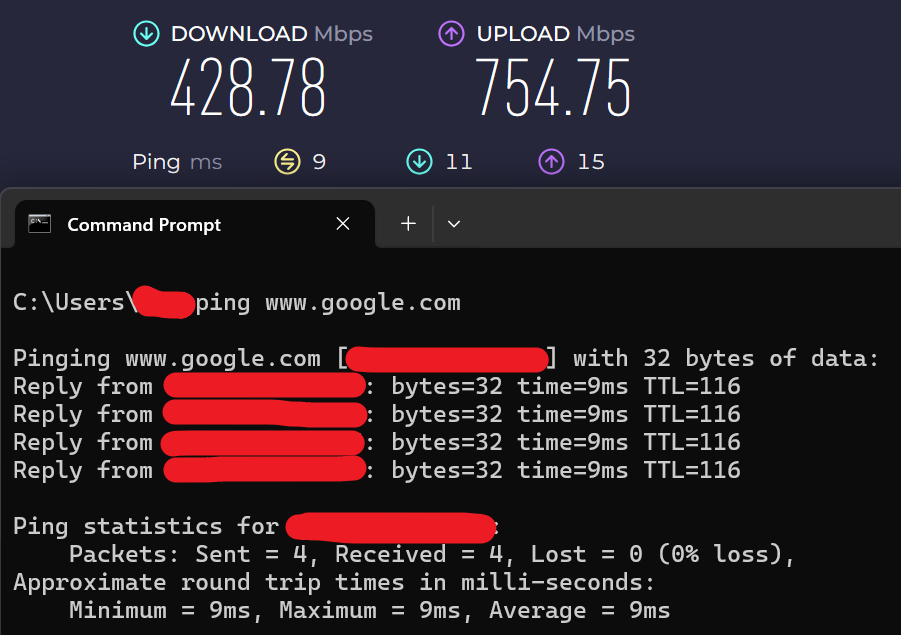Click the purple upload latency icon
Screen dimensions: 901x635
[x=552, y=161]
